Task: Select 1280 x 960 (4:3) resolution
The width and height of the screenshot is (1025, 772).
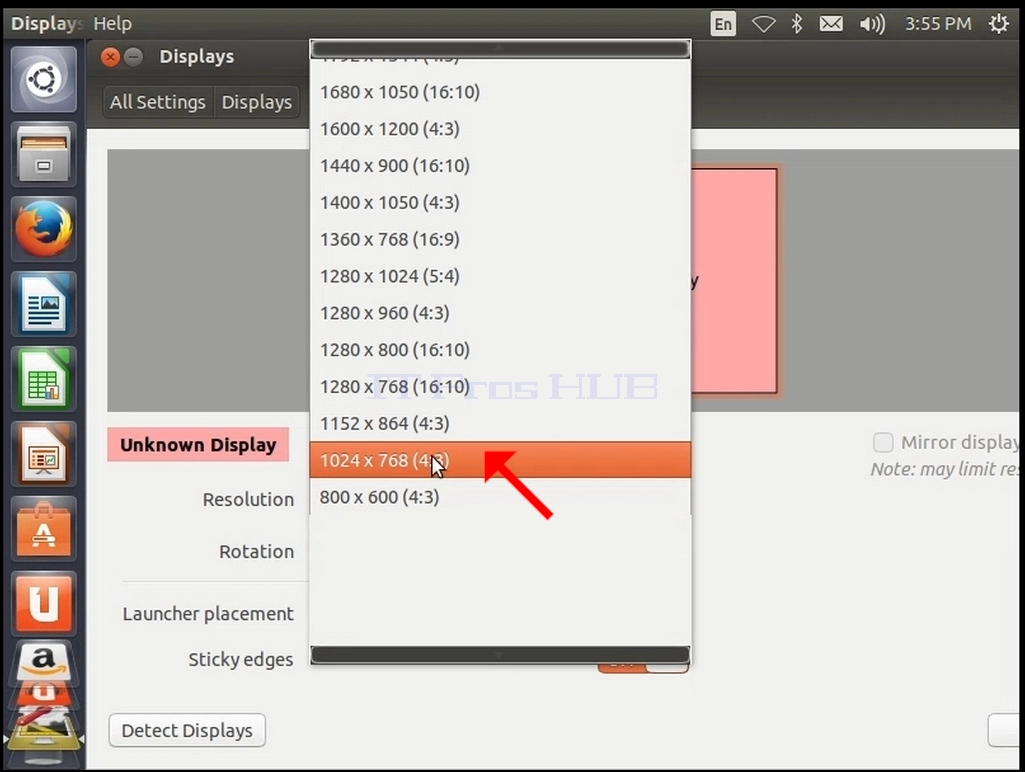Action: click(x=500, y=313)
